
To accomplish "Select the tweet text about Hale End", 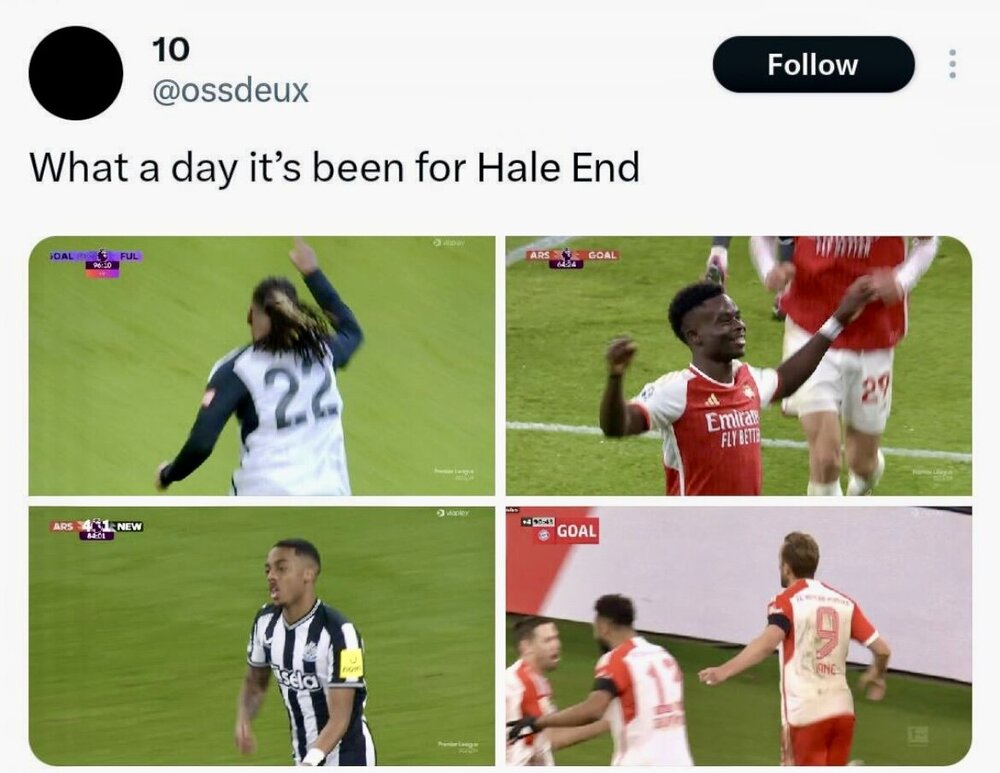I will [334, 168].
